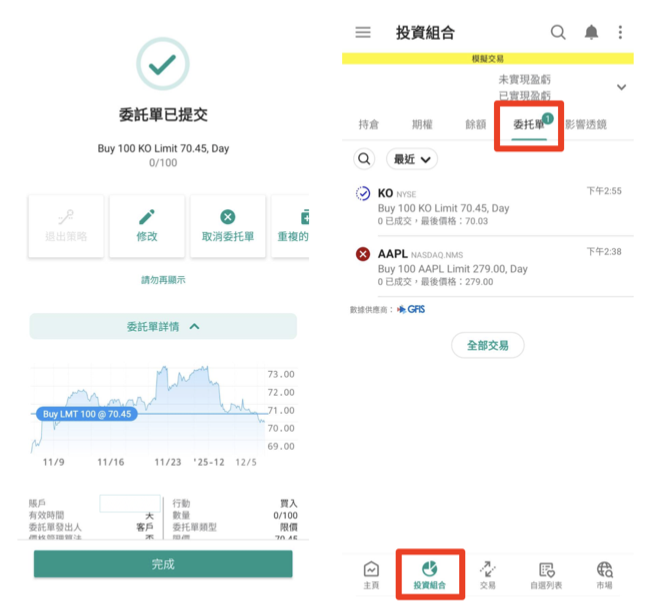The width and height of the screenshot is (646, 608).
Task: Click the 0/100 fill status below the order summary
Action: 163,163
